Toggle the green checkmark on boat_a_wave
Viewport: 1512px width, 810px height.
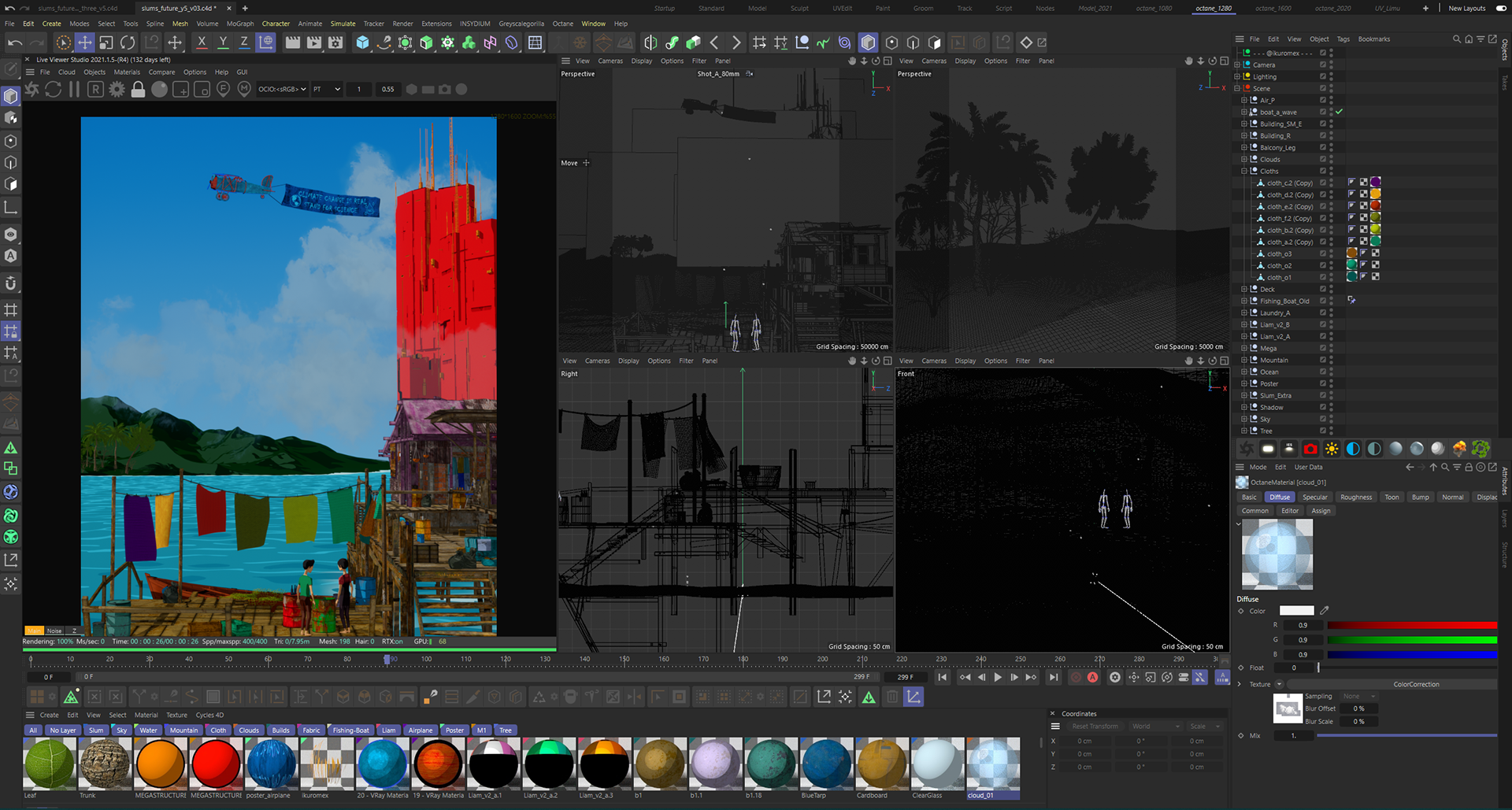click(1339, 112)
